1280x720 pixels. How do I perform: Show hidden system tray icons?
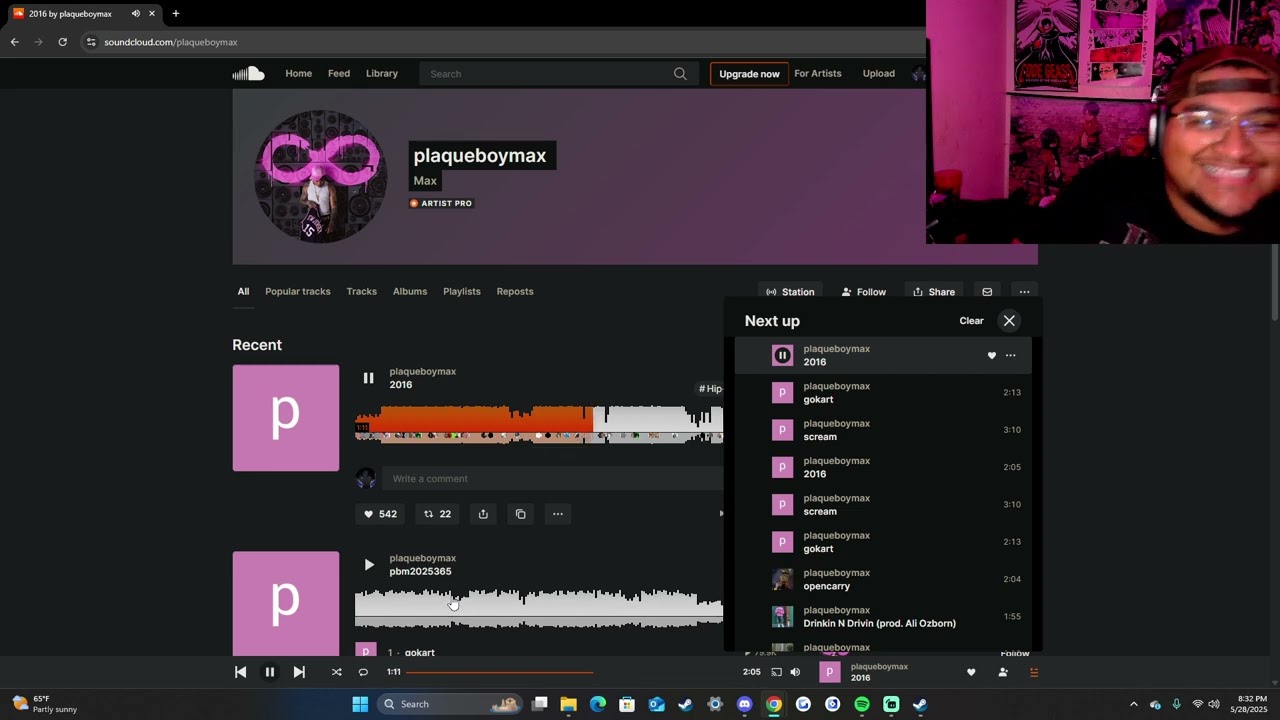(x=1133, y=704)
